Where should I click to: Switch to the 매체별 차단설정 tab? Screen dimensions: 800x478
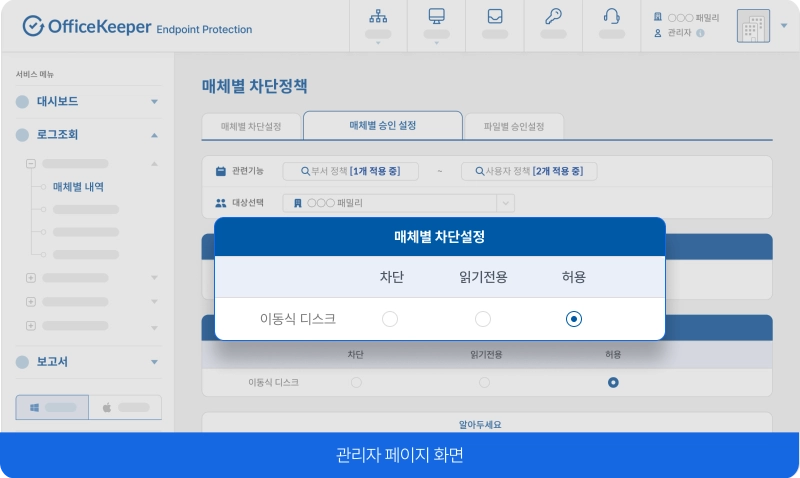point(251,127)
